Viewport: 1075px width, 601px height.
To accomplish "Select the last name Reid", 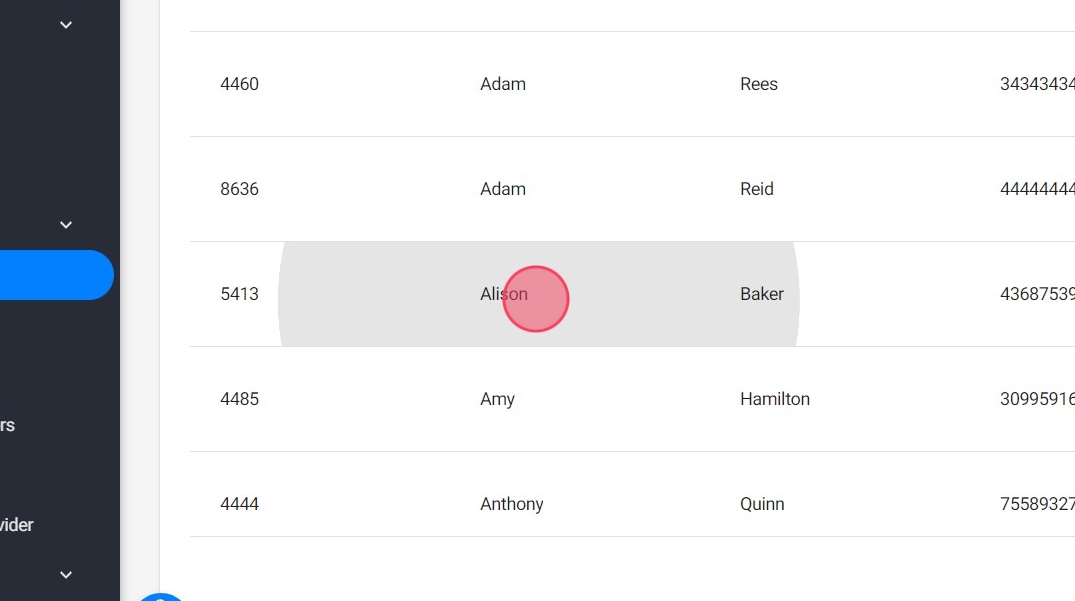I will pyautogui.click(x=756, y=189).
